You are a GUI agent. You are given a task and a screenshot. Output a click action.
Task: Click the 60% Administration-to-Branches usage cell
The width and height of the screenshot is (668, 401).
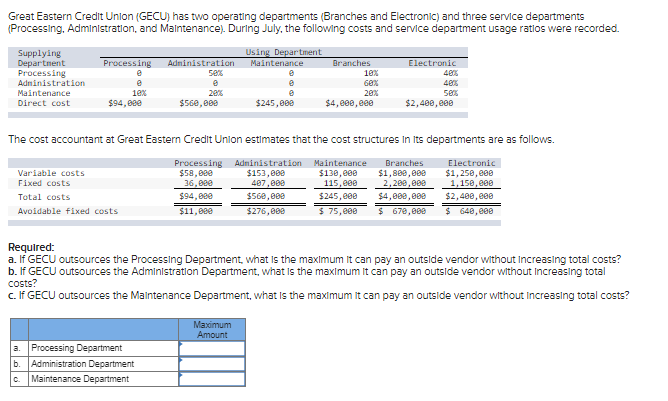click(x=371, y=83)
